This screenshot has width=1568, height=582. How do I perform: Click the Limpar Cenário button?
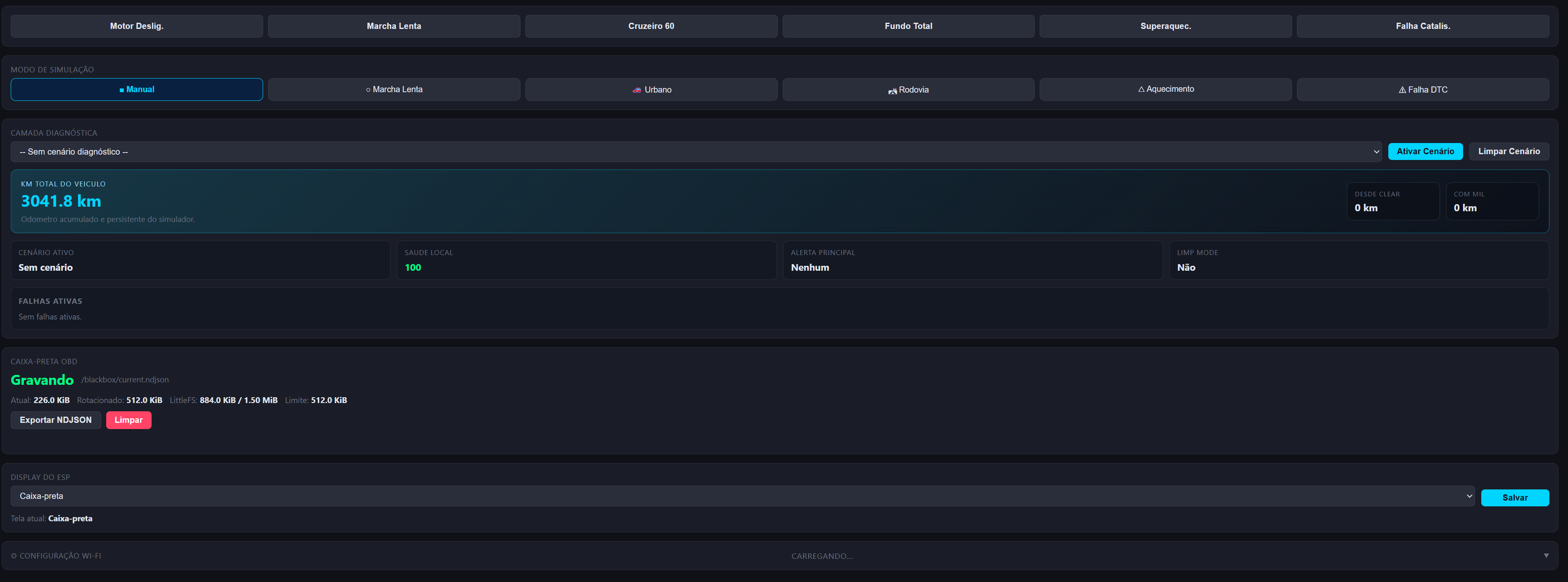[x=1509, y=151]
